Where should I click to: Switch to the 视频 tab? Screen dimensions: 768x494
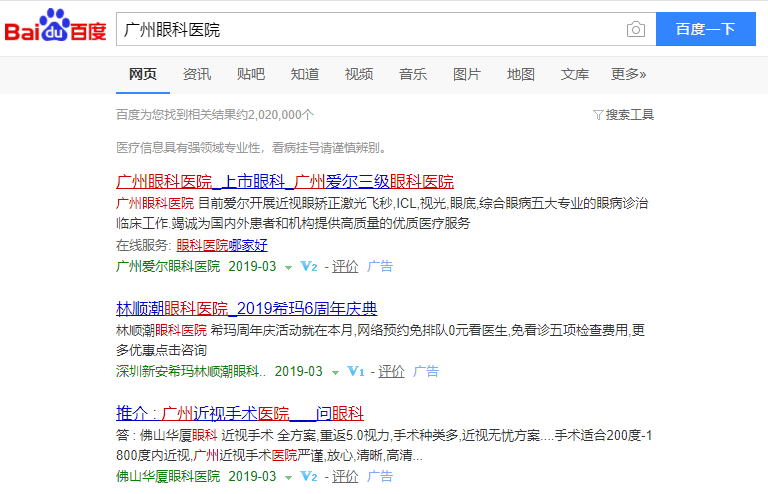click(x=359, y=74)
